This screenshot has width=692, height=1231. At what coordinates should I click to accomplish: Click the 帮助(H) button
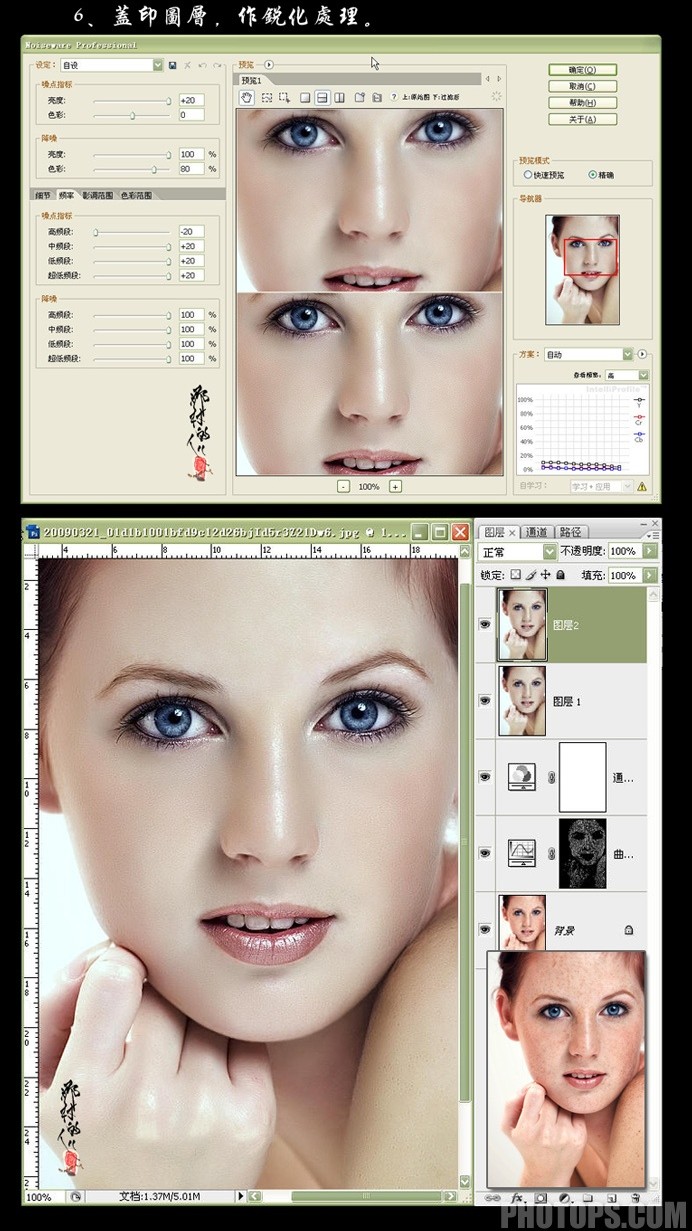click(x=582, y=102)
